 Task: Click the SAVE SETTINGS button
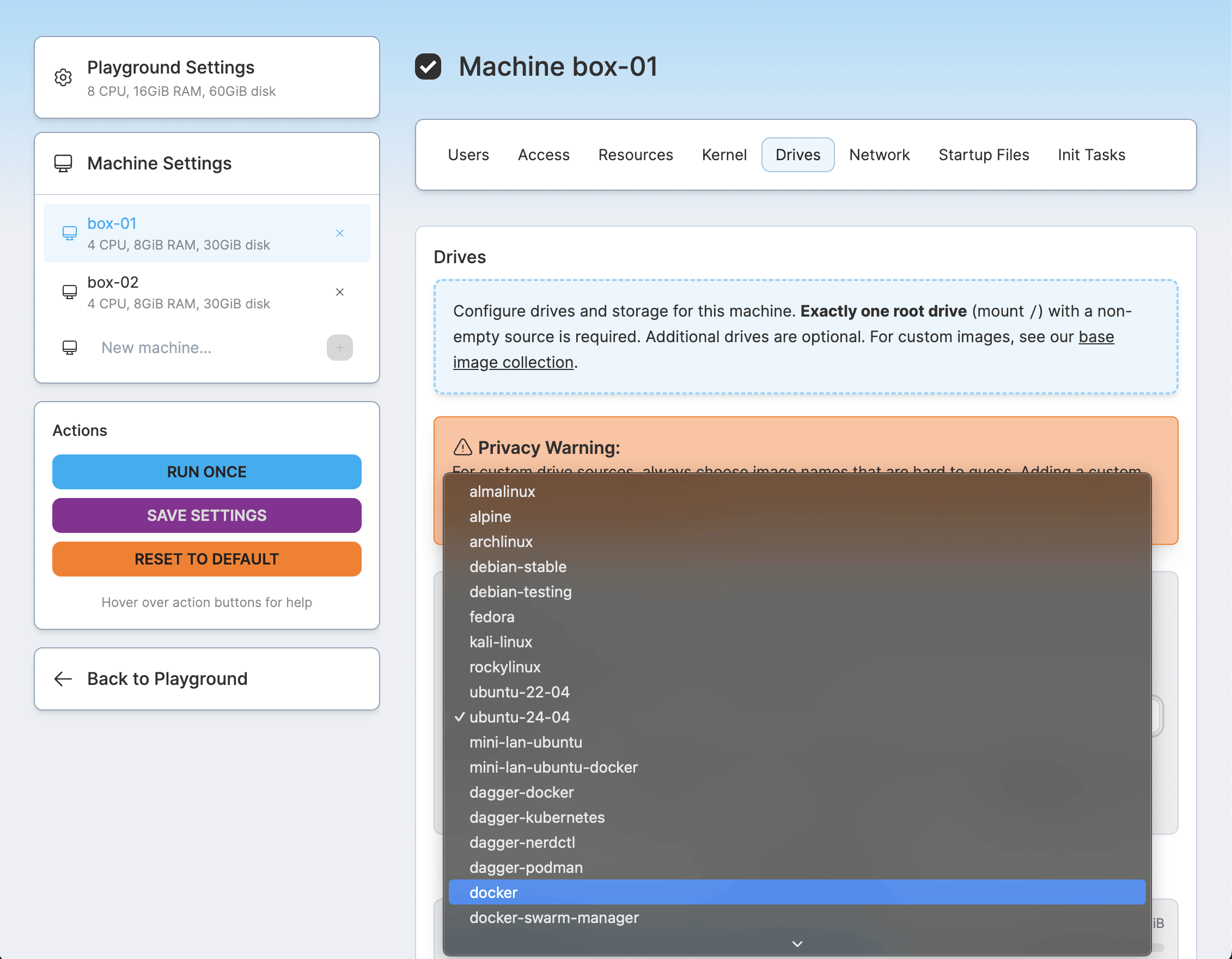click(x=206, y=515)
